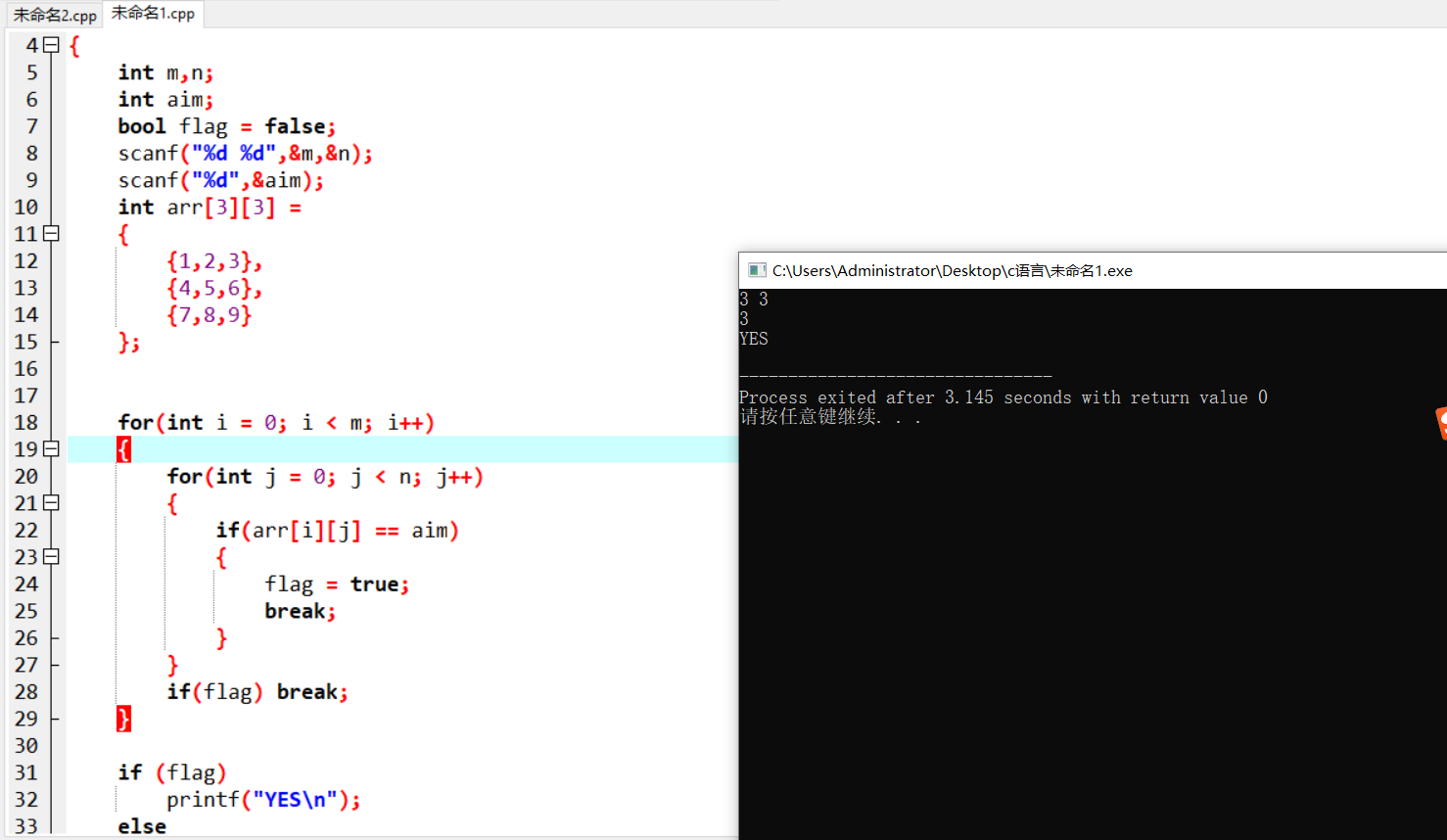The height and width of the screenshot is (840, 1447).
Task: Click line number 18 in the gutter
Action: coord(26,423)
